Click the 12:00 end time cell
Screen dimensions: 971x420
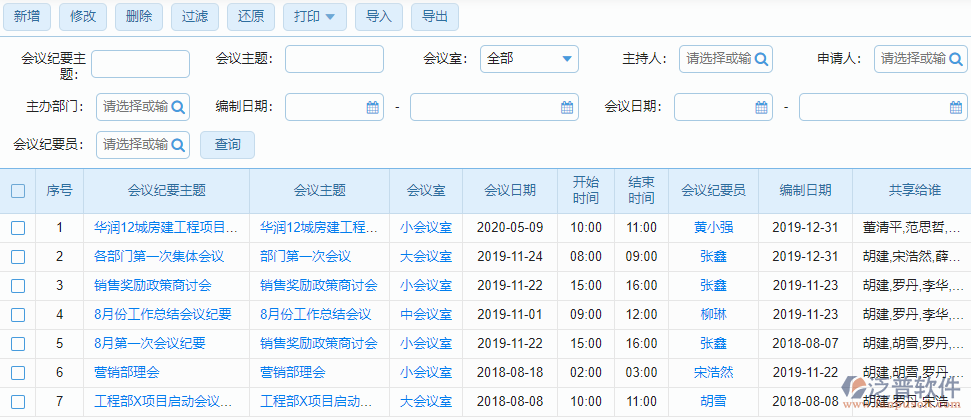pyautogui.click(x=642, y=315)
